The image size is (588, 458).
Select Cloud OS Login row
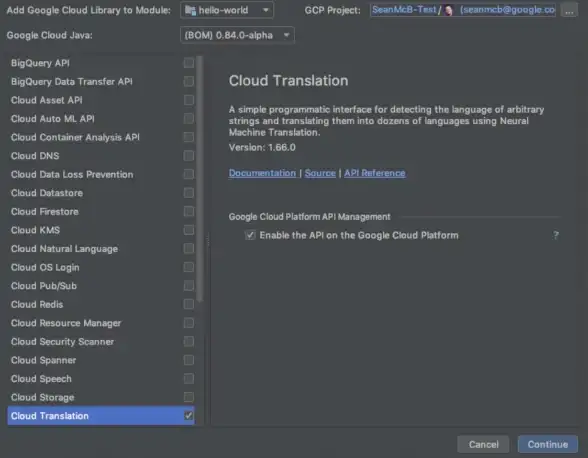101,267
